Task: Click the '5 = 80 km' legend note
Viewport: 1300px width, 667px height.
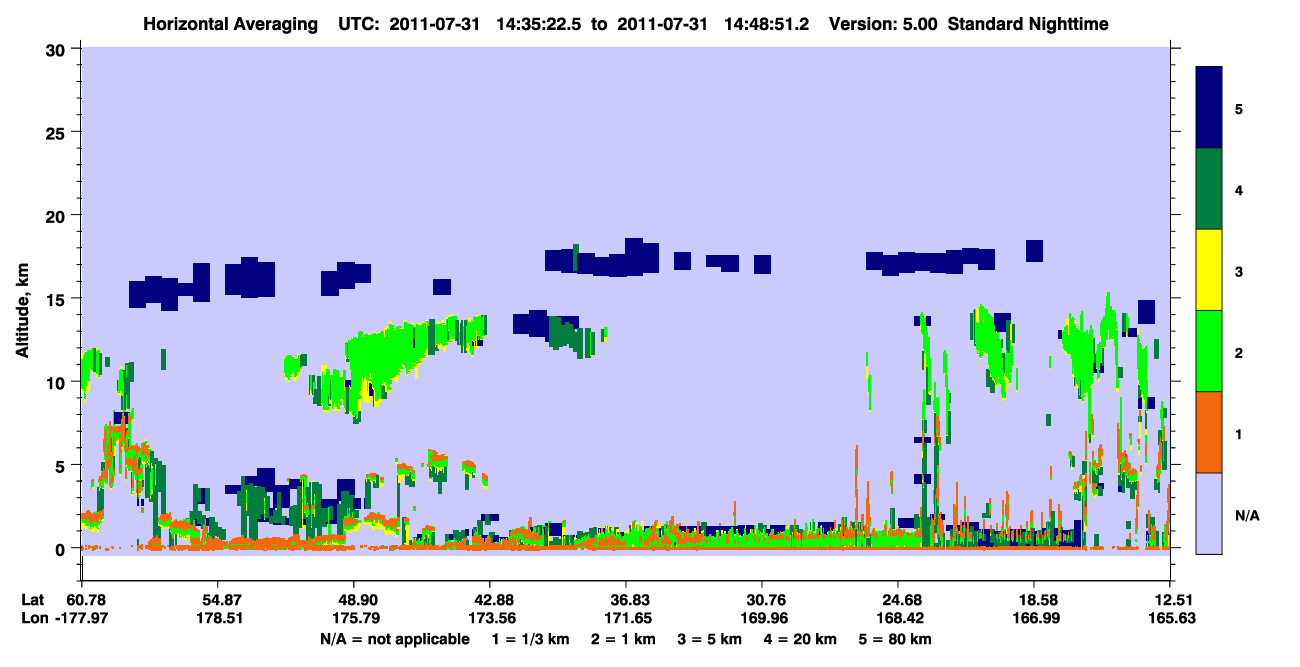Action: pyautogui.click(x=895, y=638)
